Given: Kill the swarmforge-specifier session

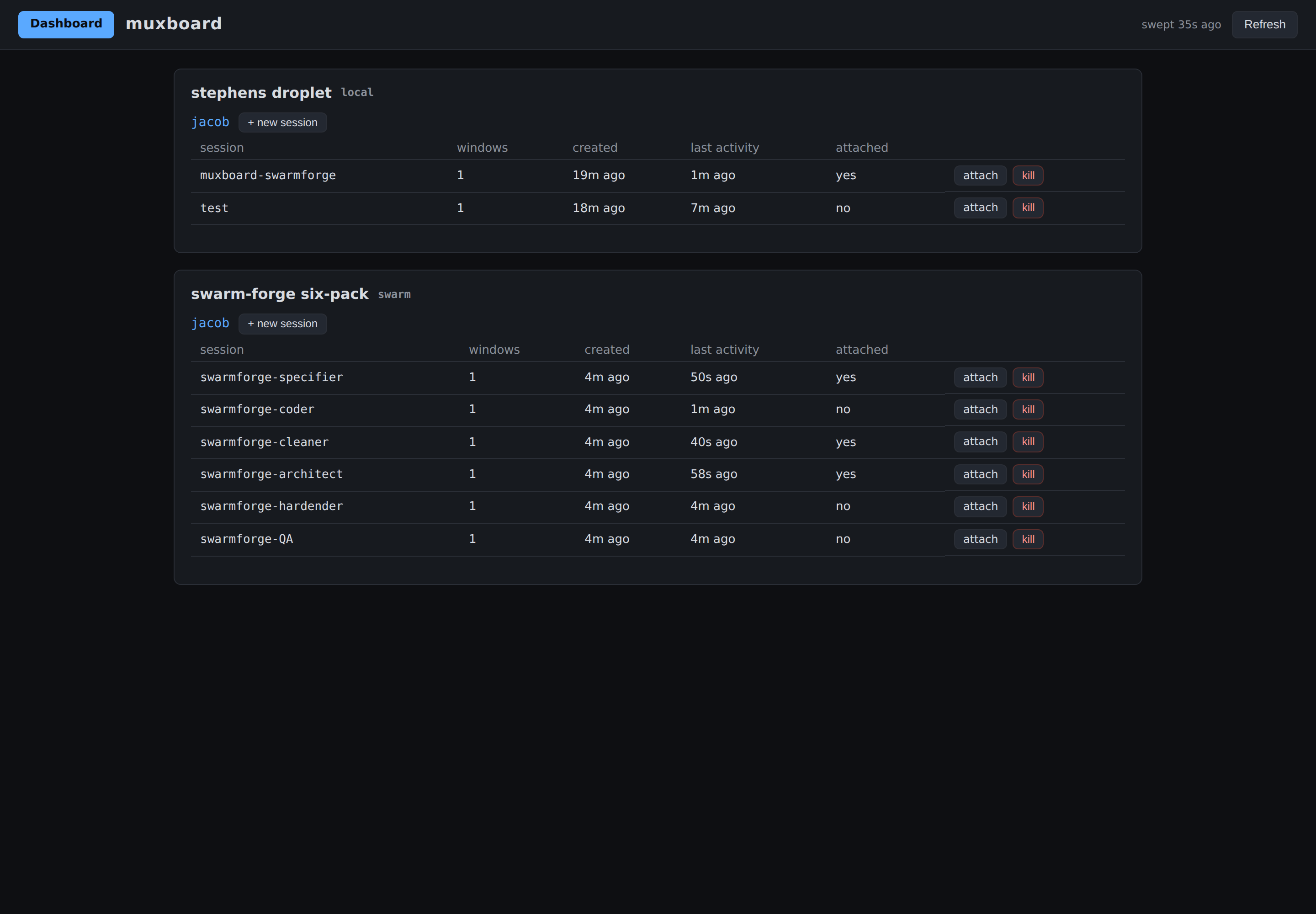Looking at the screenshot, I should pyautogui.click(x=1028, y=377).
